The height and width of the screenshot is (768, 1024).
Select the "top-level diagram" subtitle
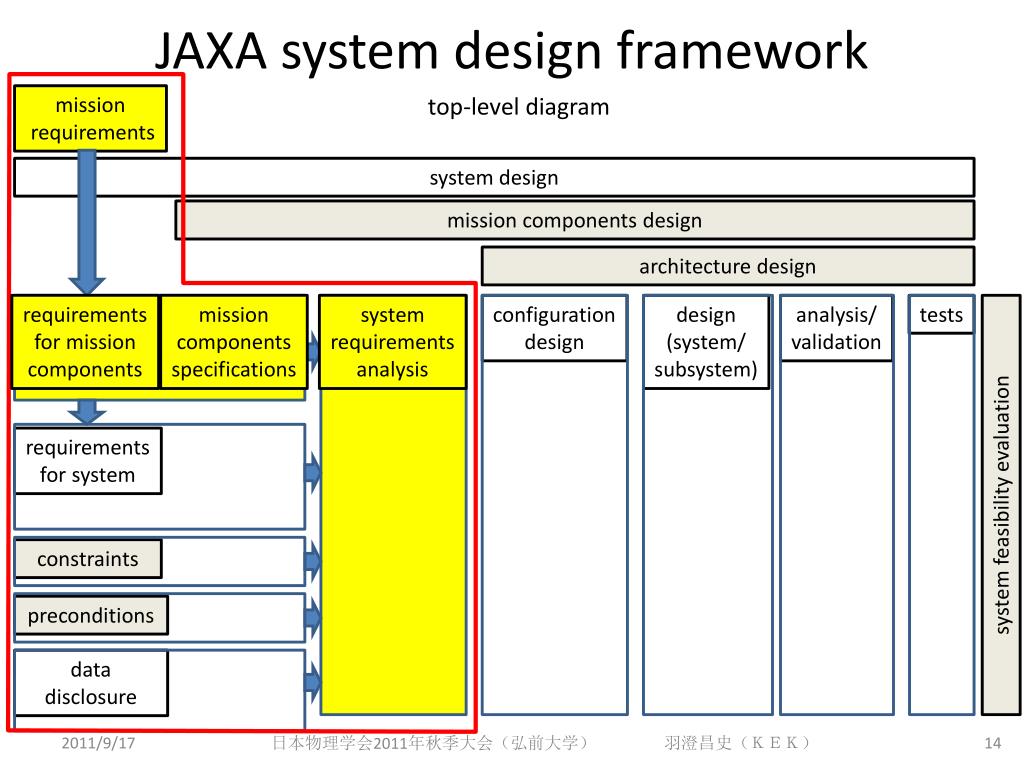coord(518,106)
